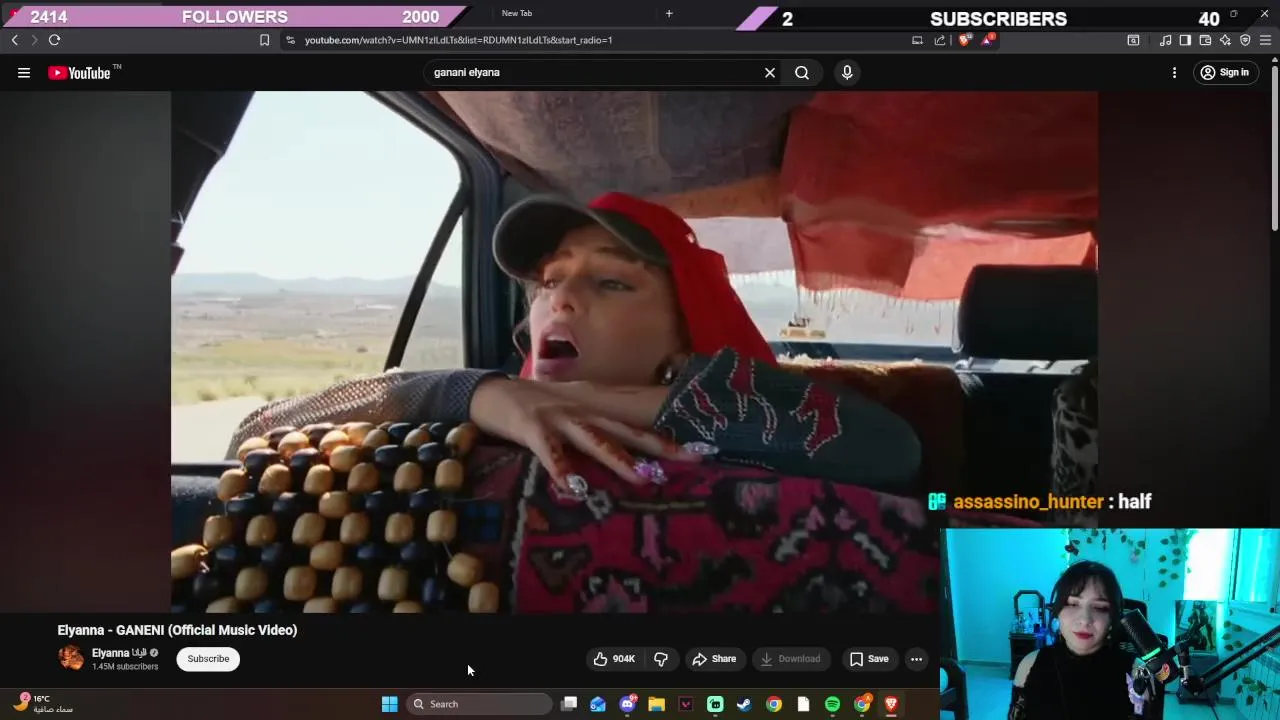The height and width of the screenshot is (720, 1280).
Task: Open Elyanna channel avatar
Action: 71,657
